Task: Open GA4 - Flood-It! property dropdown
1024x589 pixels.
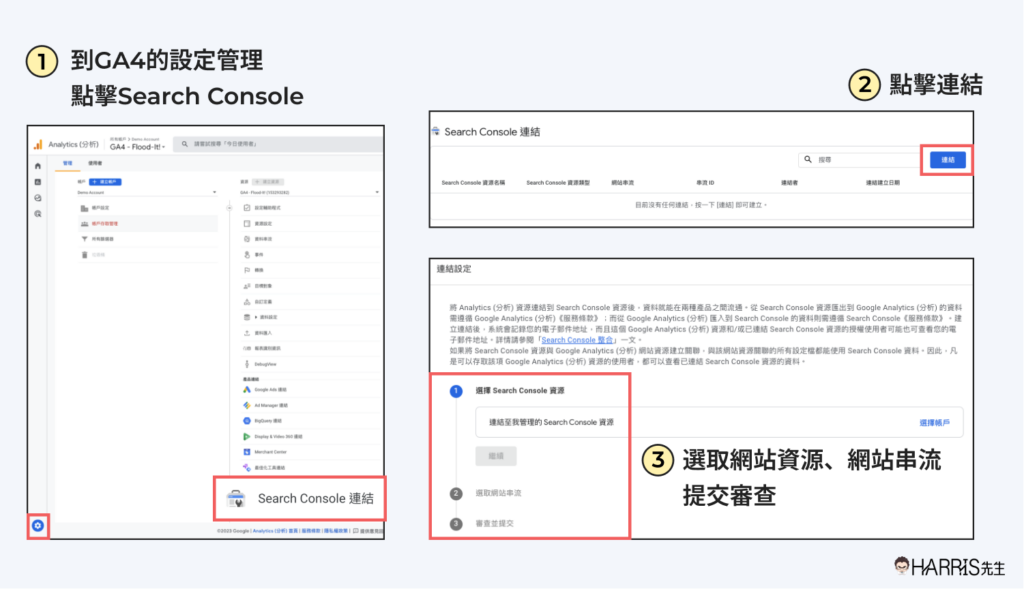Action: [x=138, y=147]
